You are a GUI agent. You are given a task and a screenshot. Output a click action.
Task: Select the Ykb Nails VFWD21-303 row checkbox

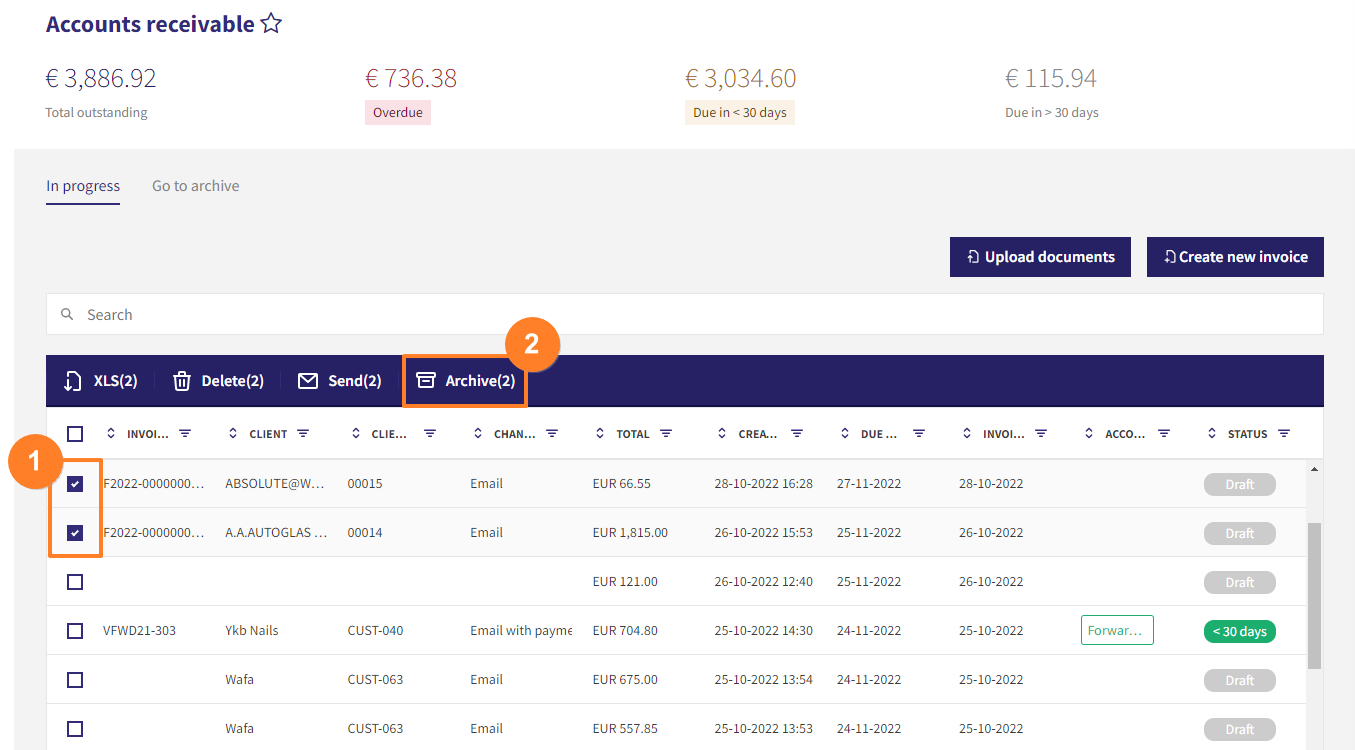tap(75, 631)
